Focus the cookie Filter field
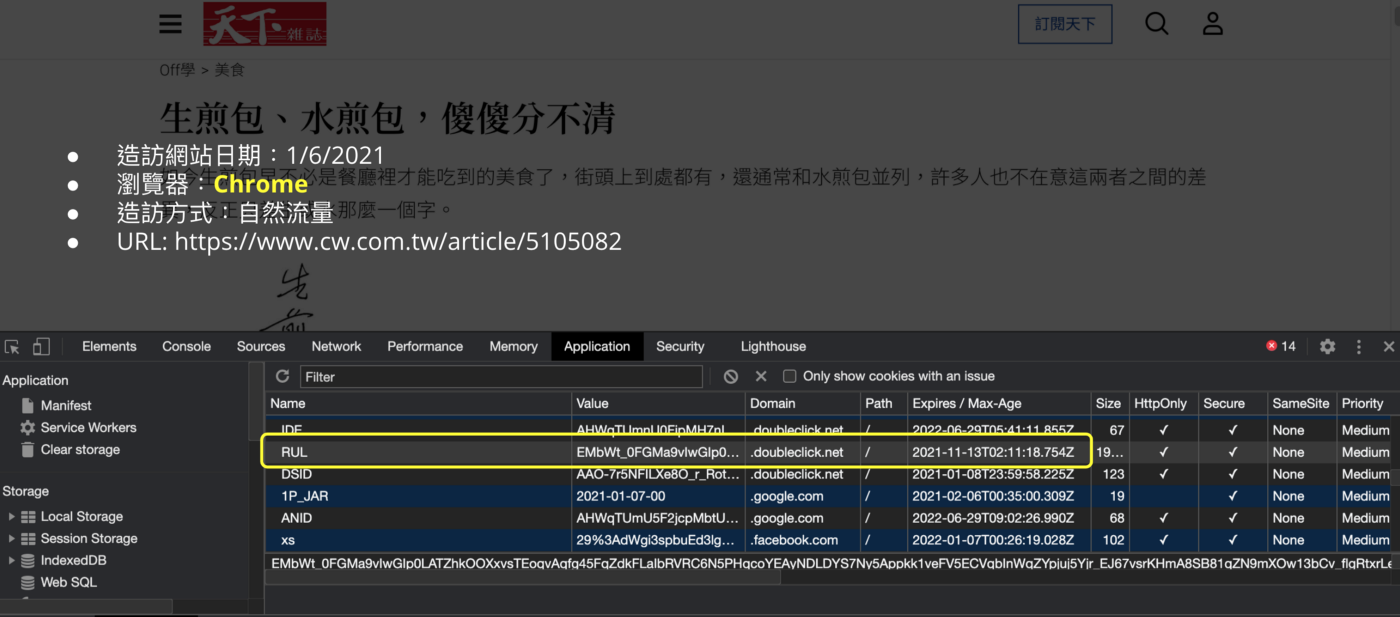The height and width of the screenshot is (617, 1400). click(501, 377)
